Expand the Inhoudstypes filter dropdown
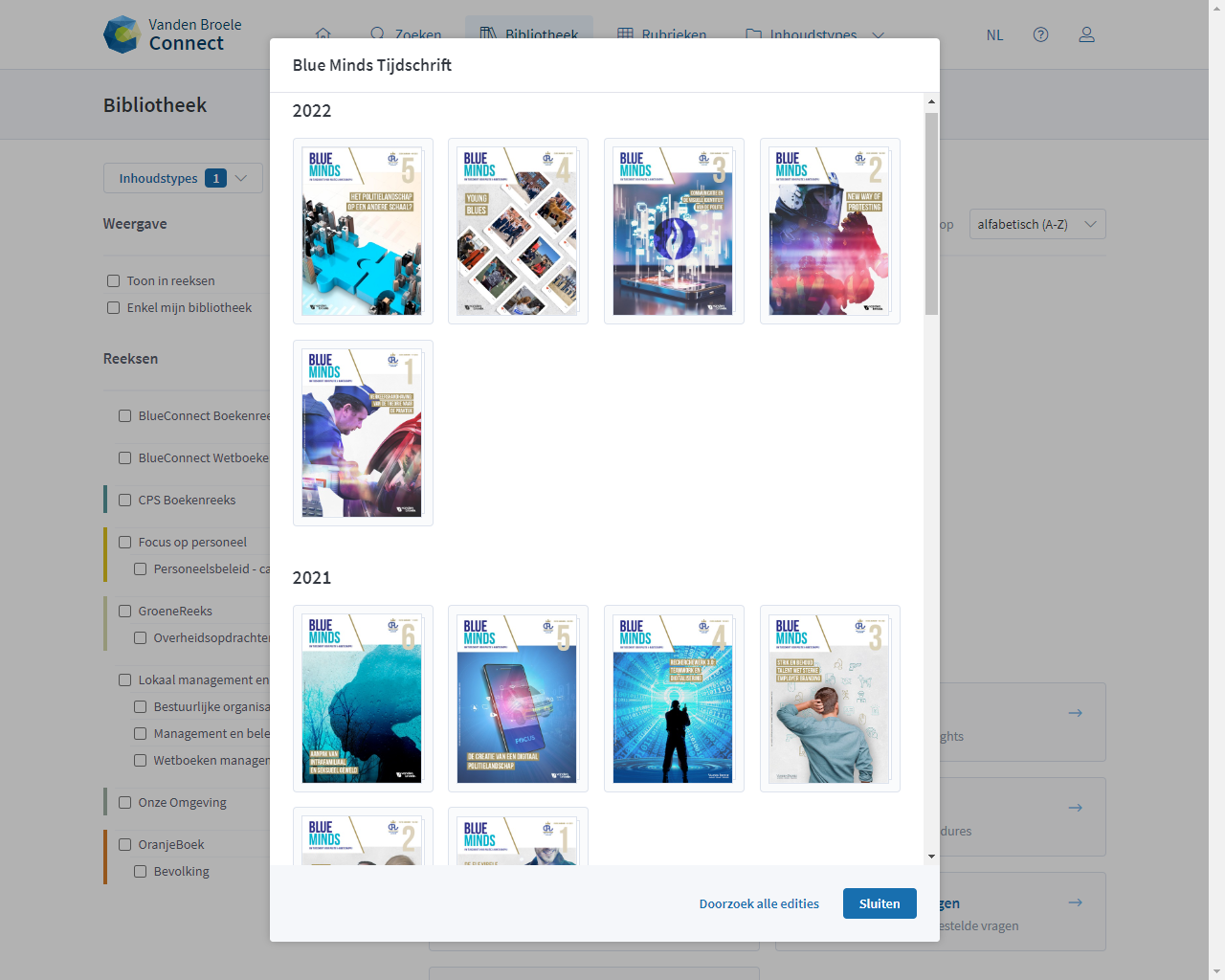 (x=183, y=178)
